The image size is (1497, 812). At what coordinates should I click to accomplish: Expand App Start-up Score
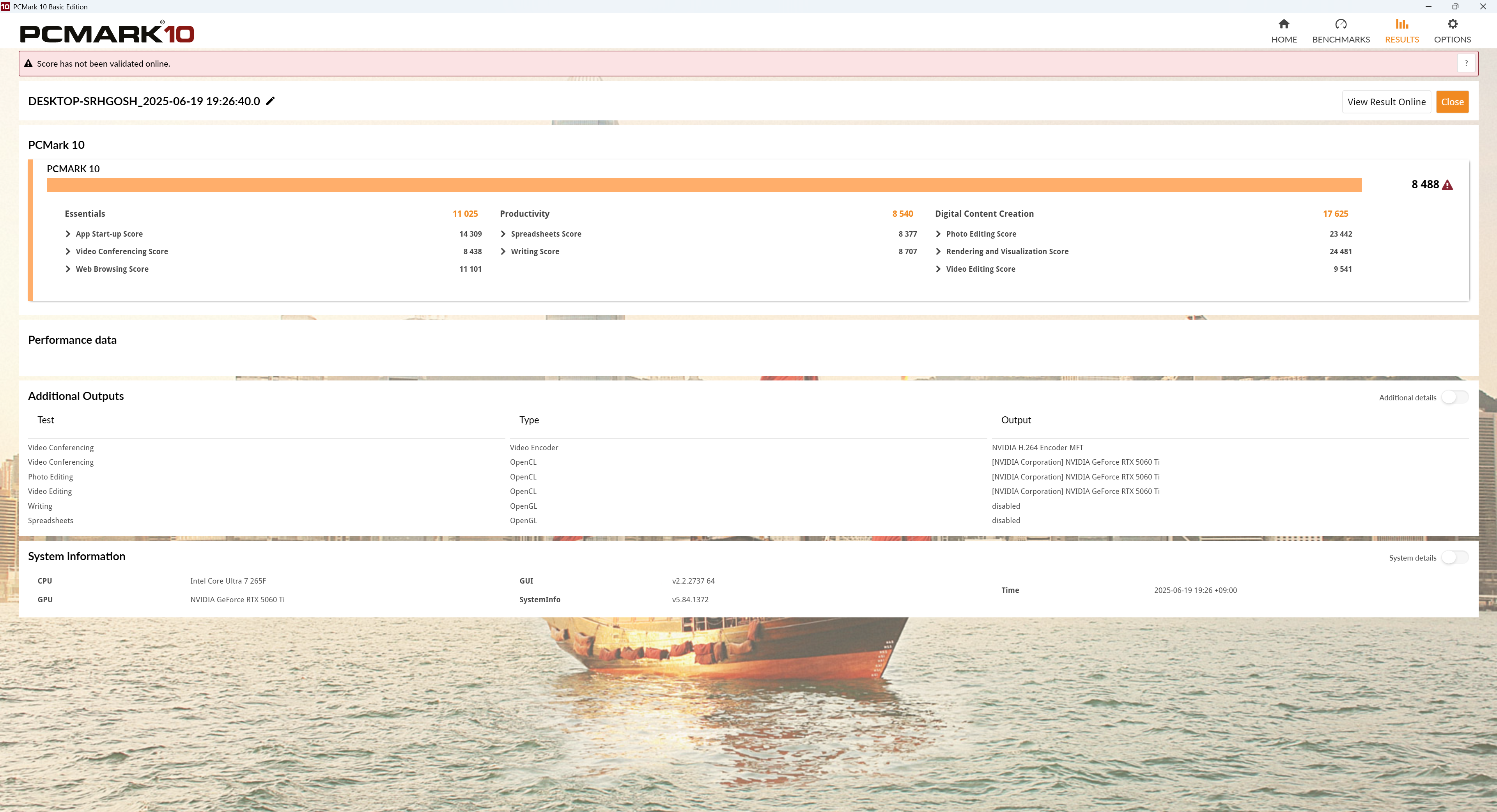click(68, 234)
